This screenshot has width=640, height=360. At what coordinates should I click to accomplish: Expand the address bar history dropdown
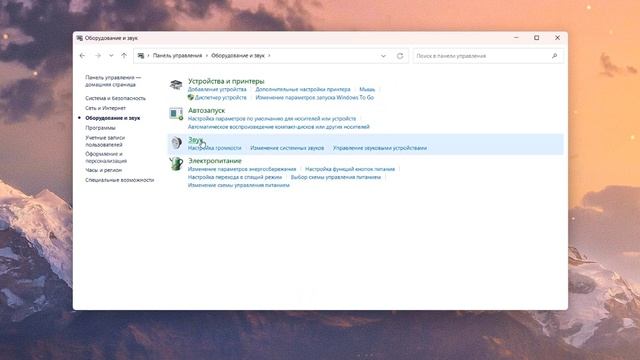pos(383,56)
